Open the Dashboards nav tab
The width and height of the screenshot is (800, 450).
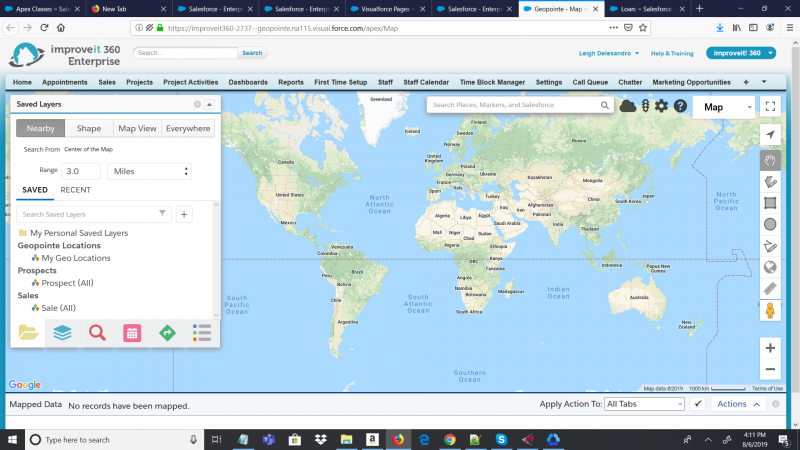tap(248, 82)
